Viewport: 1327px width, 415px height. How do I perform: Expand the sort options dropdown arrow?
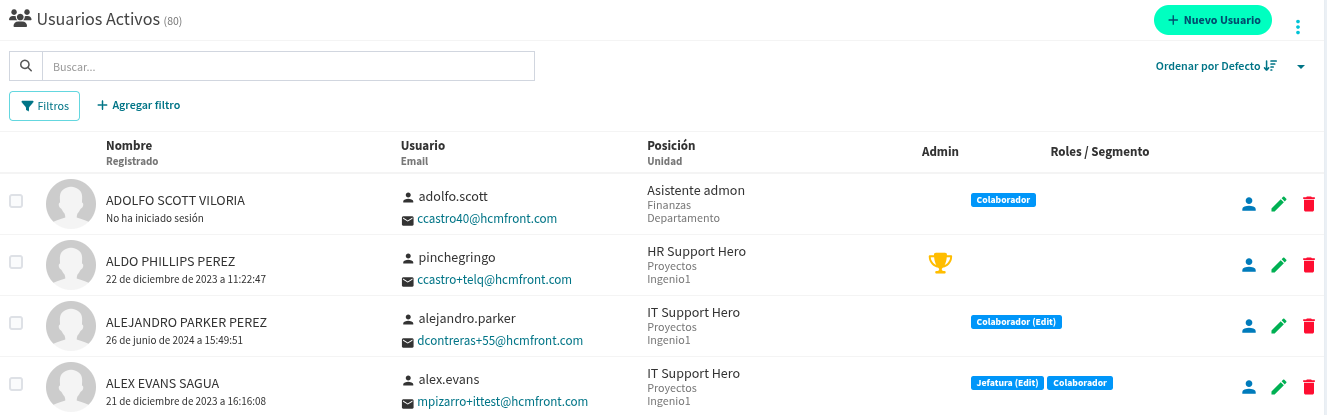pyautogui.click(x=1301, y=67)
